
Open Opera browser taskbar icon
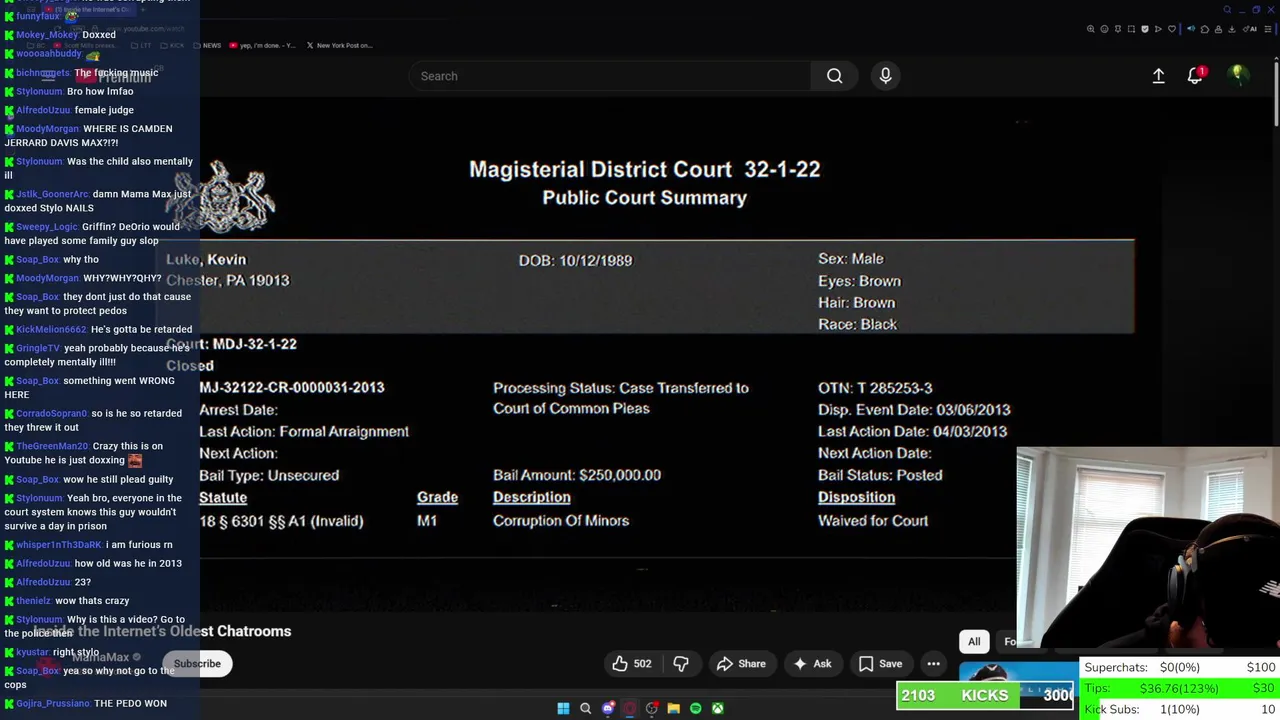(x=630, y=708)
